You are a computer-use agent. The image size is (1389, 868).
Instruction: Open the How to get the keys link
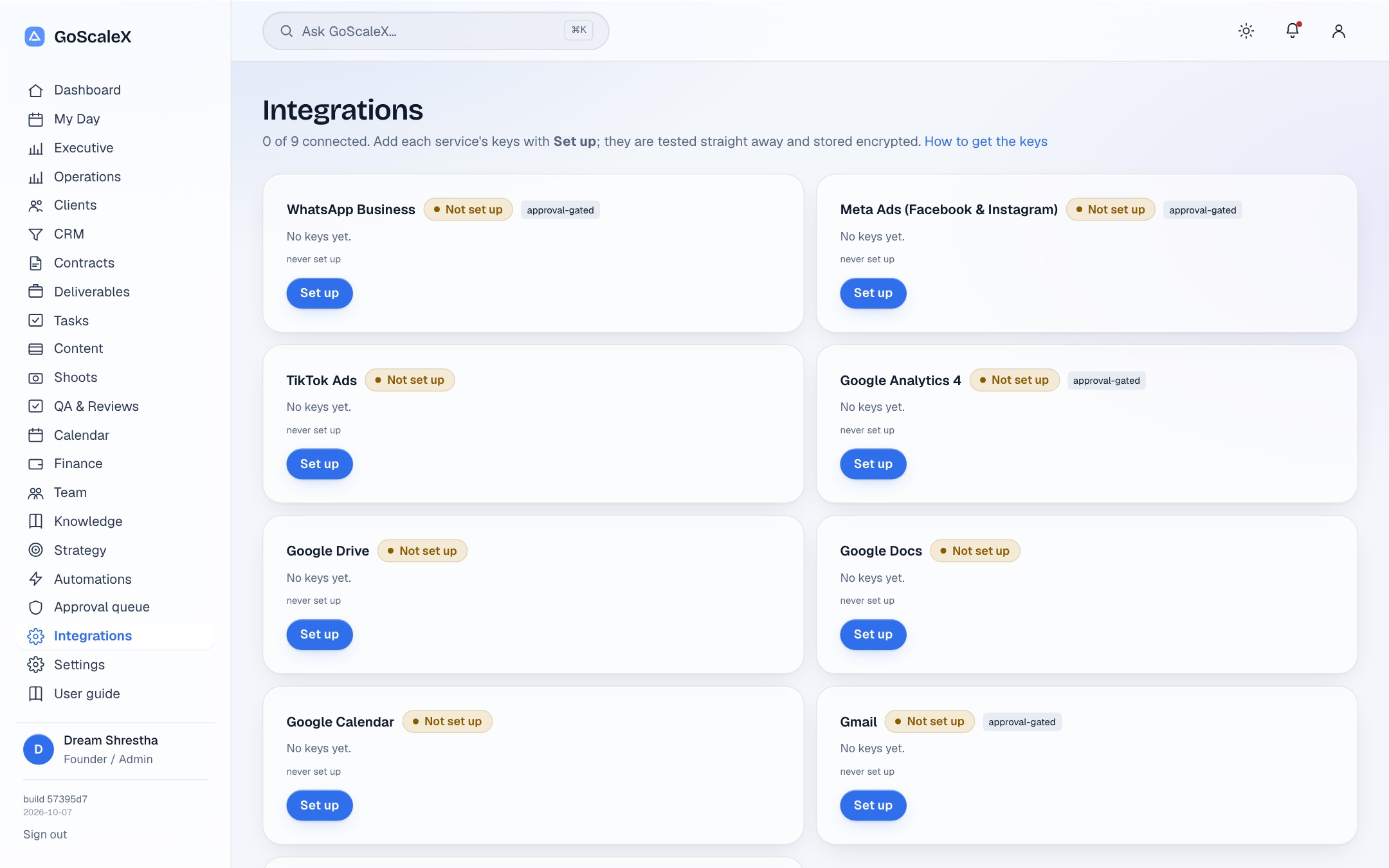(986, 141)
